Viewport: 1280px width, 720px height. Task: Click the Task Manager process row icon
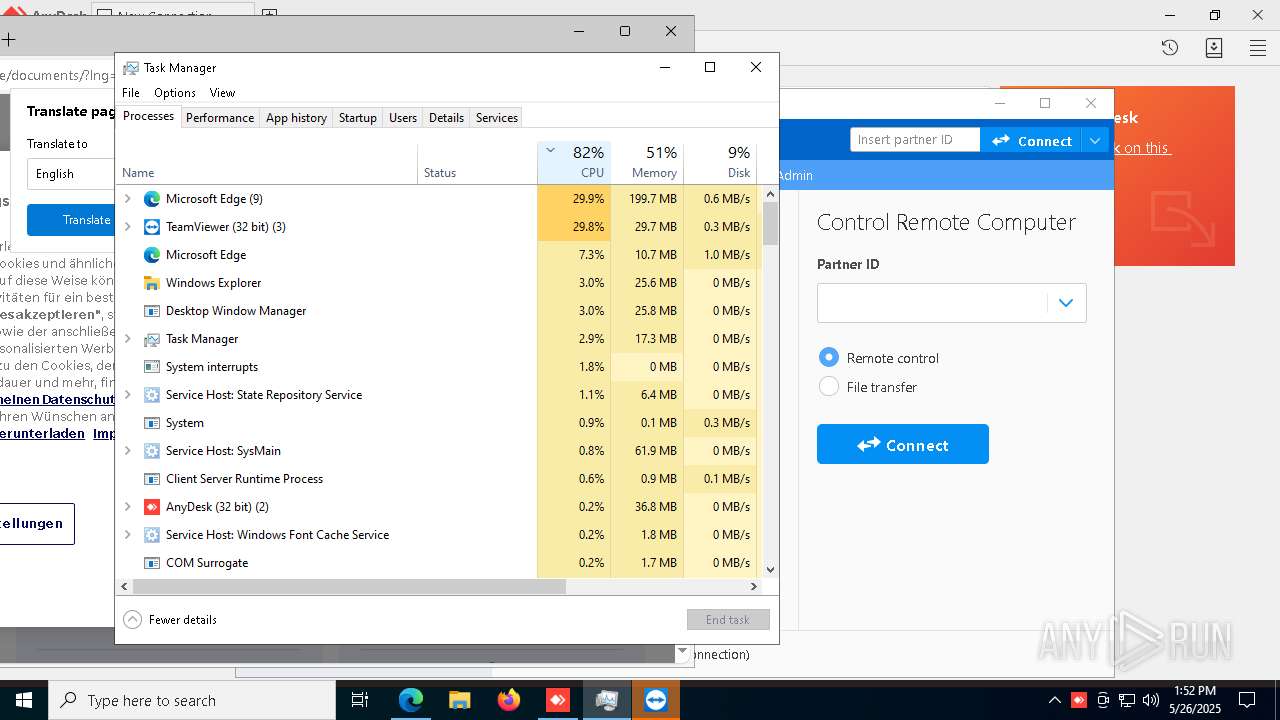152,339
